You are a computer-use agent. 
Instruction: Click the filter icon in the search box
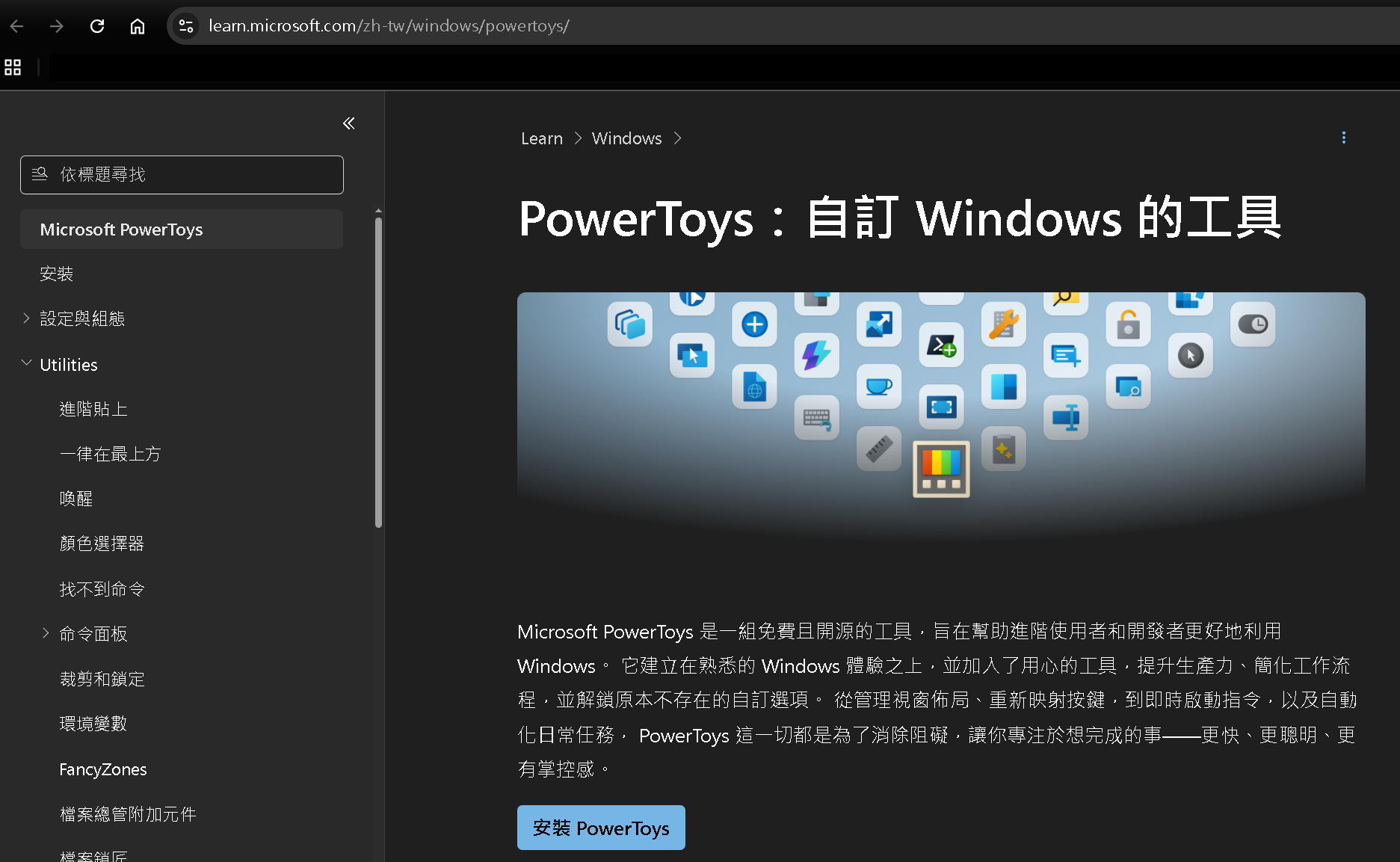[40, 174]
